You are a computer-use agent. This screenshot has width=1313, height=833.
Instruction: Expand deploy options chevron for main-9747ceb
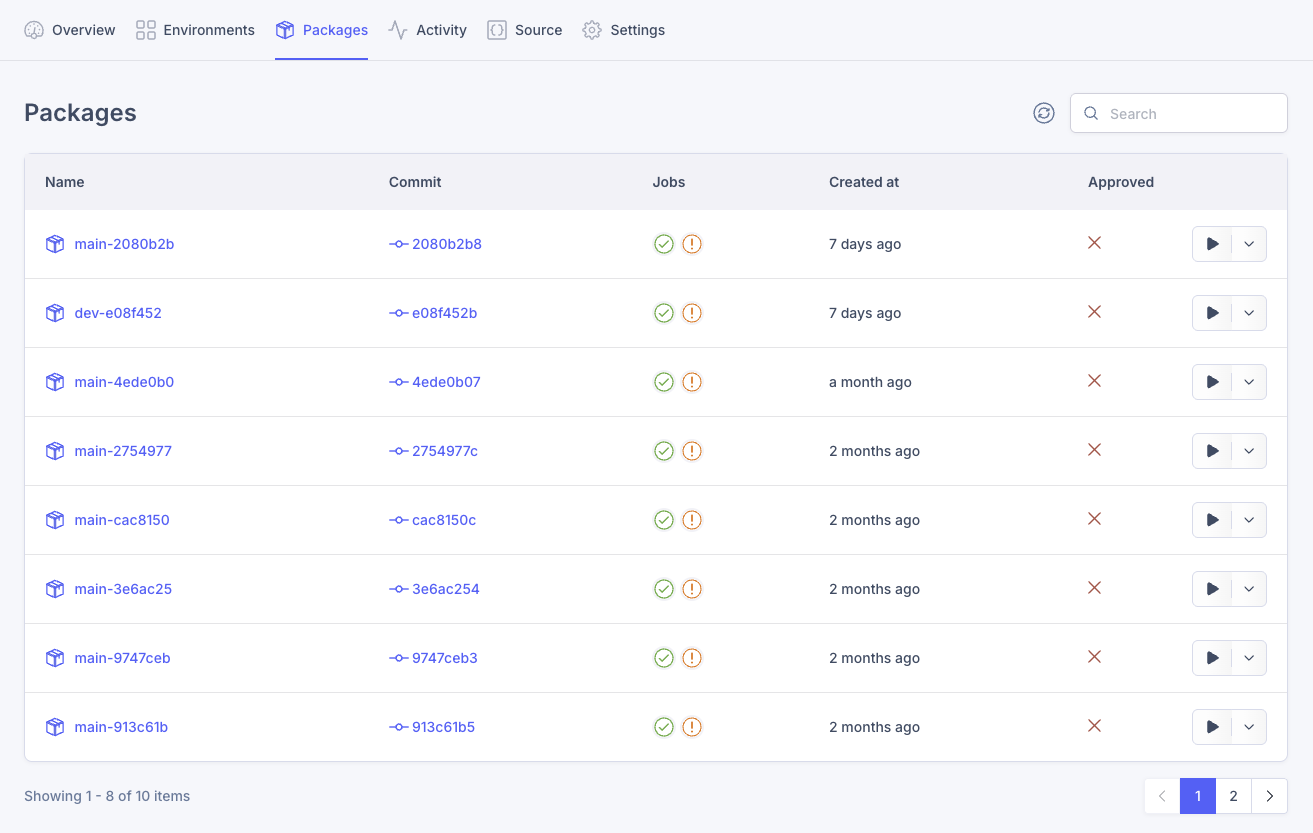[1249, 658]
